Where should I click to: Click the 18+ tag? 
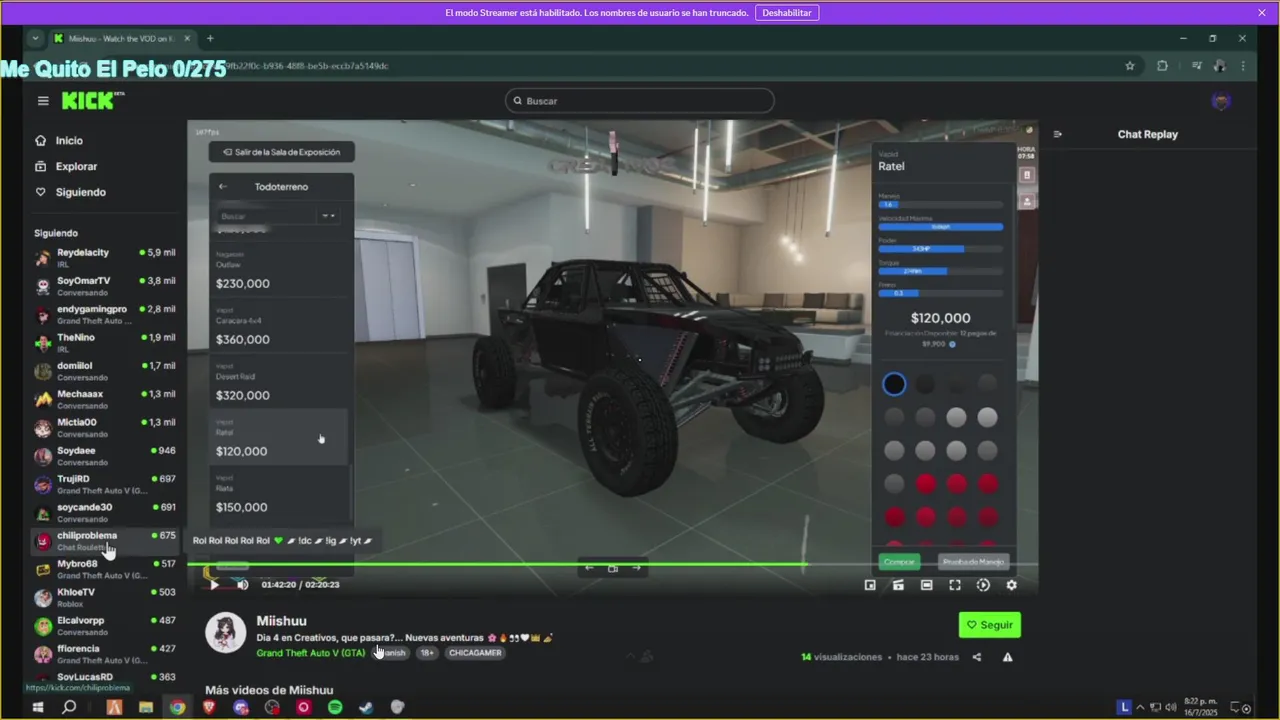427,653
